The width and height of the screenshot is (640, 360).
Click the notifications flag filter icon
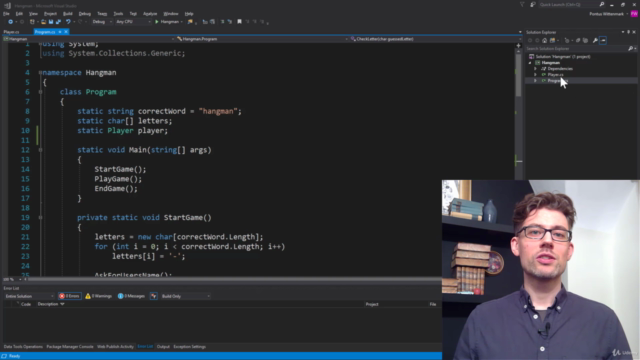[522, 4]
